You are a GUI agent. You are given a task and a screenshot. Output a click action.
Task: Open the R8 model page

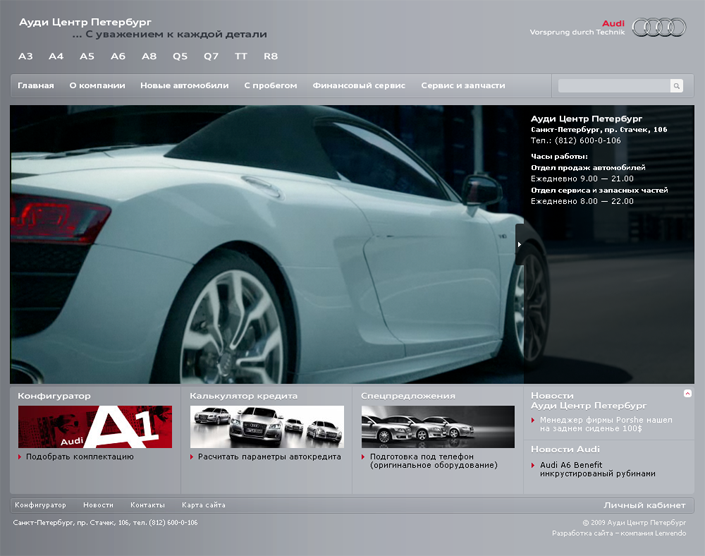point(271,56)
